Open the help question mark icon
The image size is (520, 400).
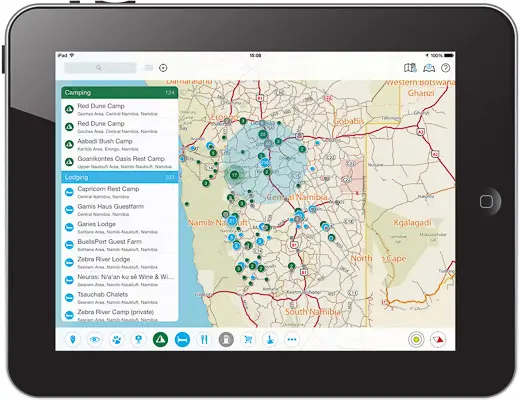(x=446, y=68)
